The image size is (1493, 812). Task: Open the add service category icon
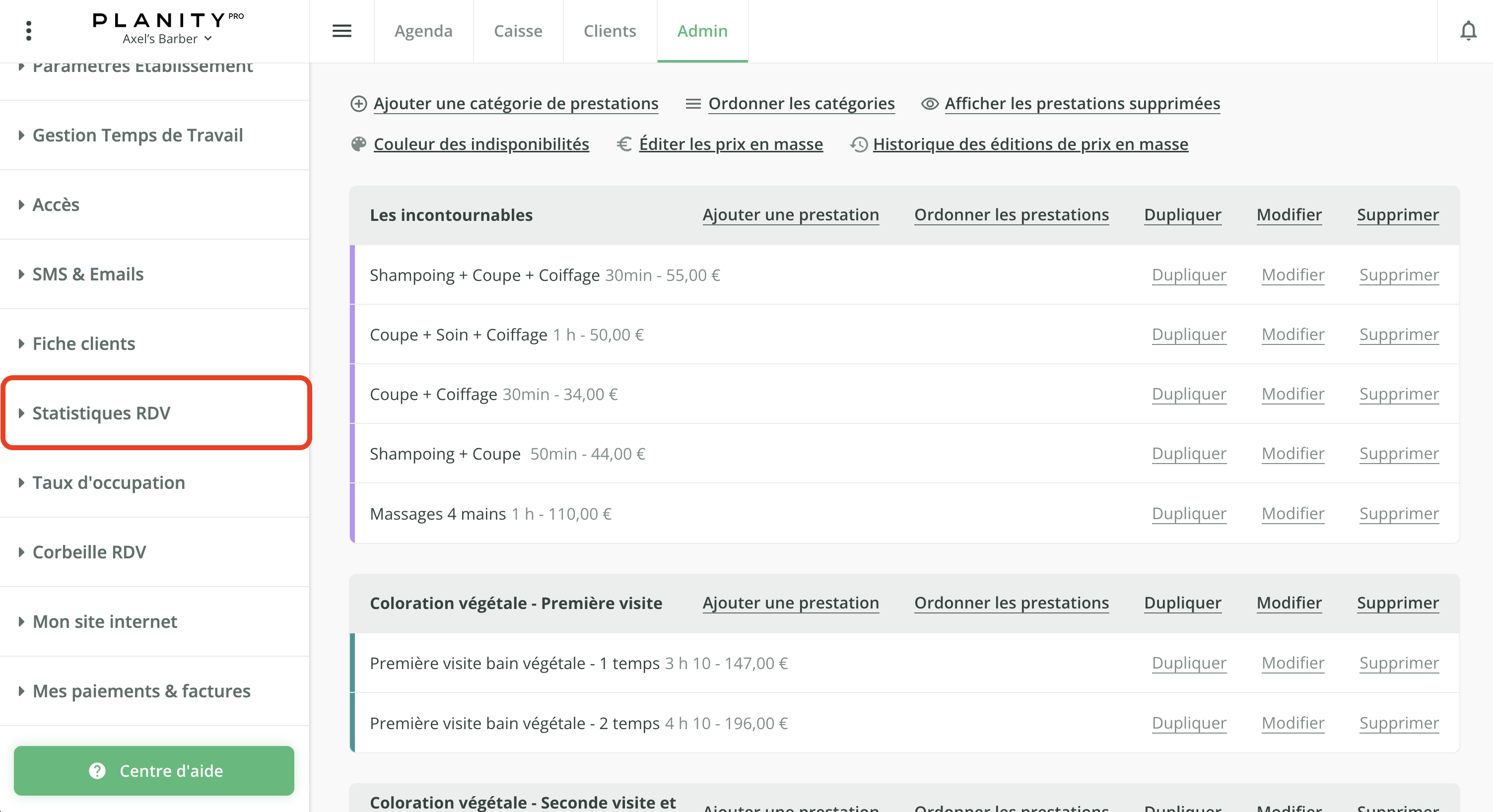(358, 104)
